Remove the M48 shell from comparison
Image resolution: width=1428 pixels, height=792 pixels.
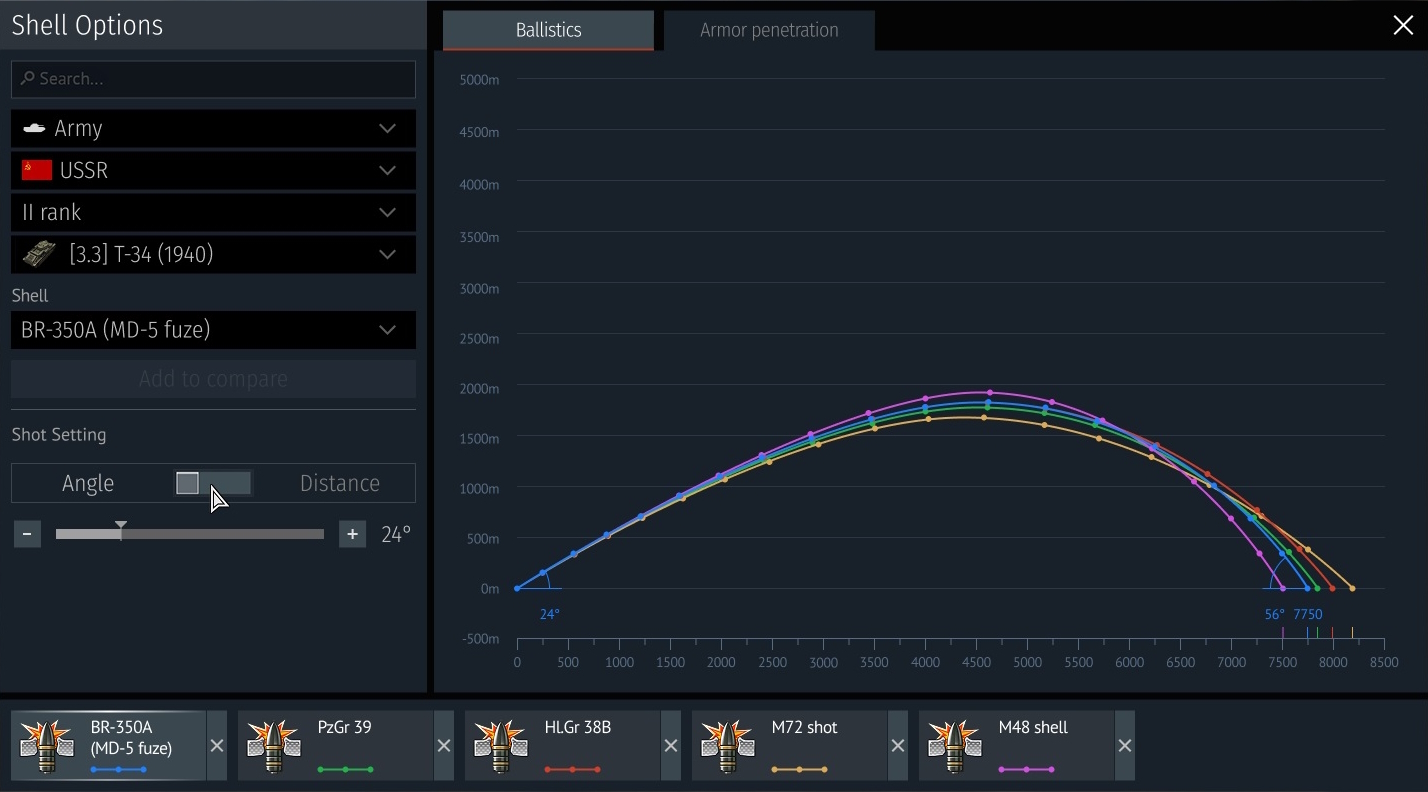1125,746
